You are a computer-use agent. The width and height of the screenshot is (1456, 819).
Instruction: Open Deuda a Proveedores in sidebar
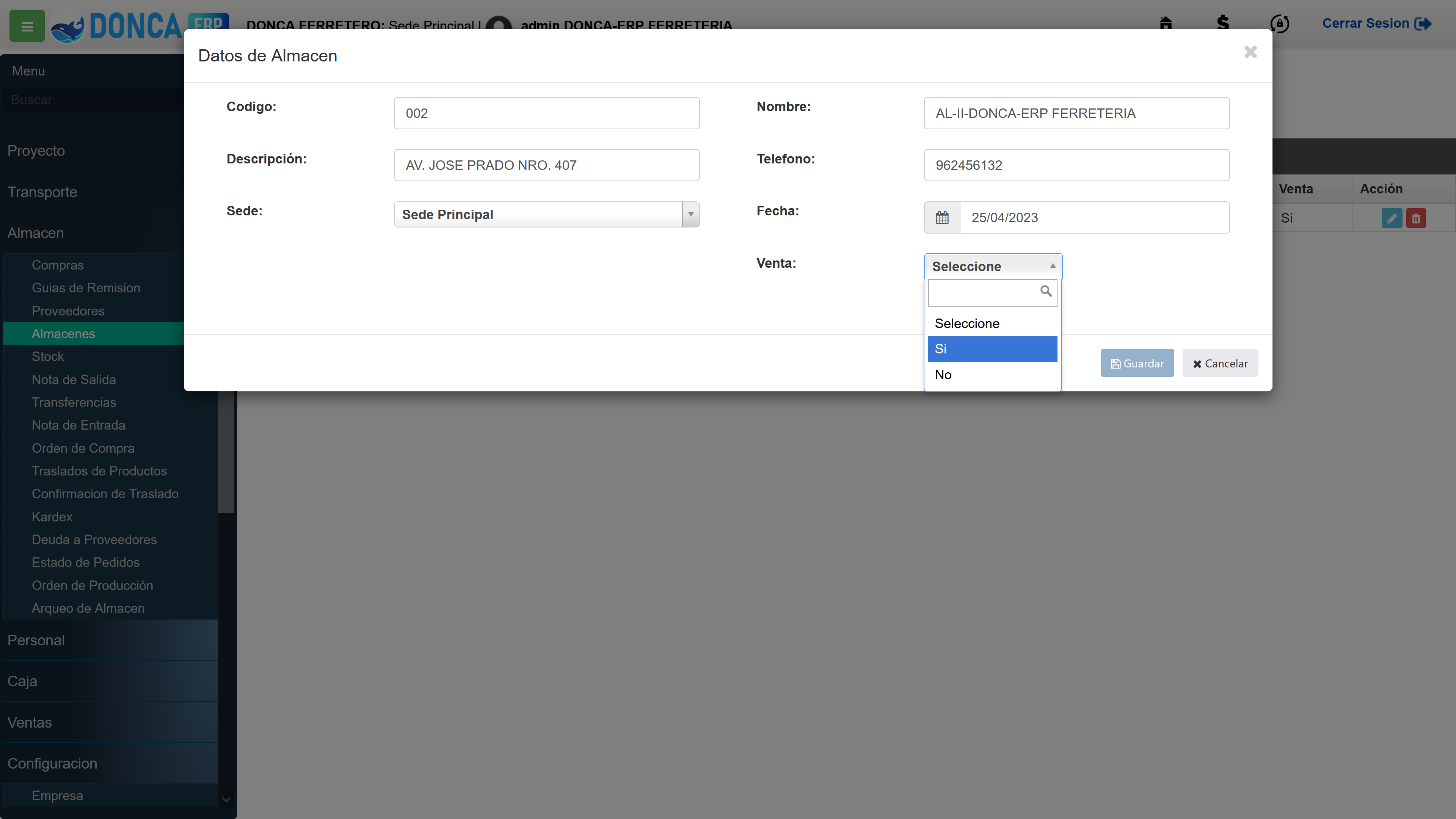tap(94, 540)
